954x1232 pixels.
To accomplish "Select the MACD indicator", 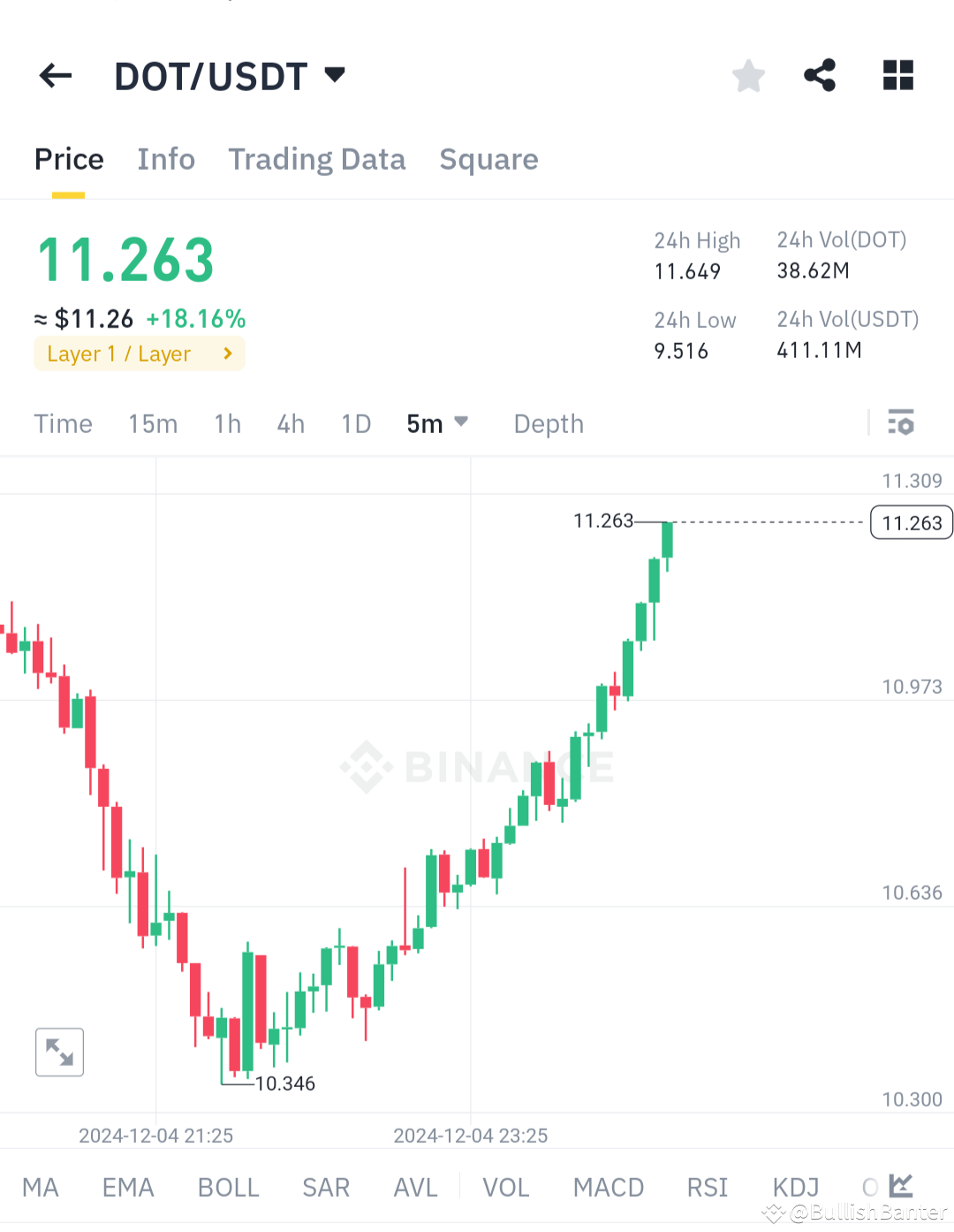I will pyautogui.click(x=608, y=1187).
